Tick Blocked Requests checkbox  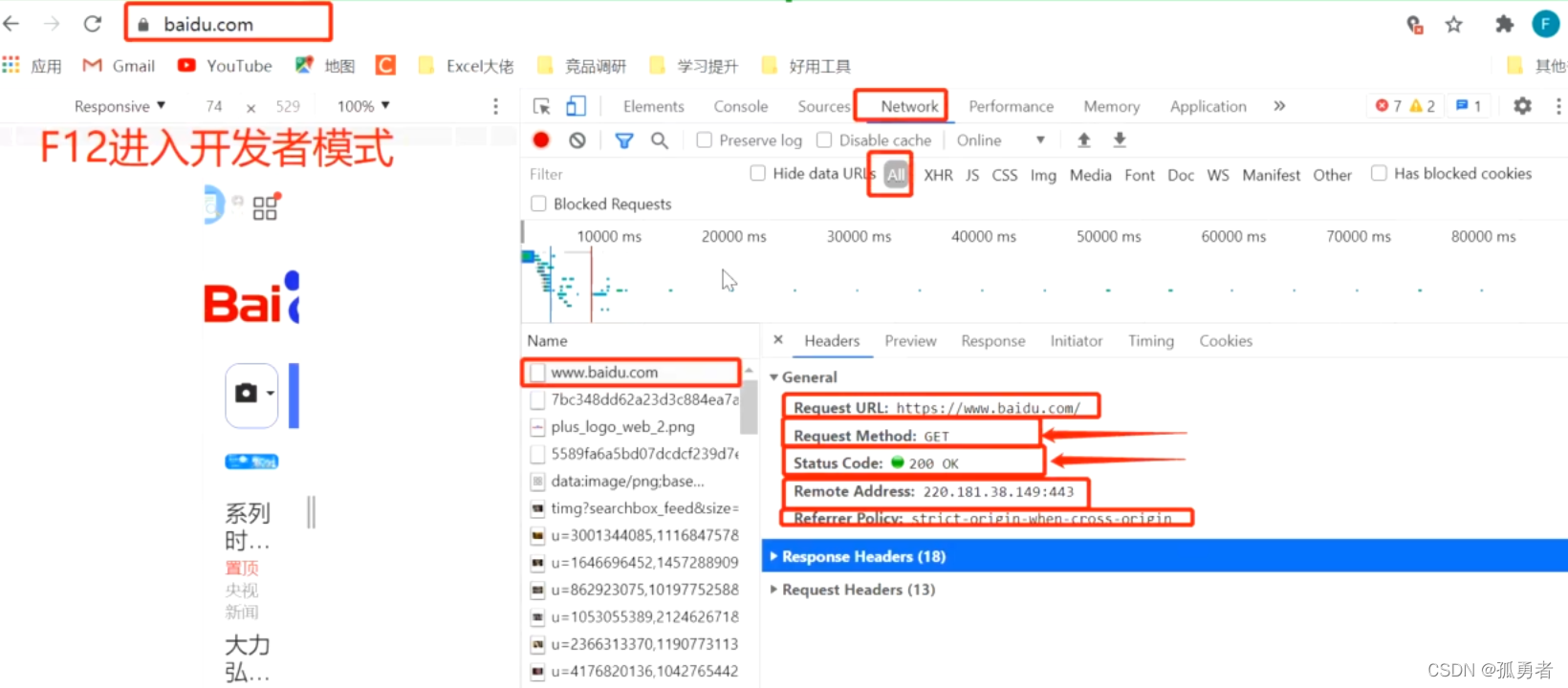[x=538, y=204]
